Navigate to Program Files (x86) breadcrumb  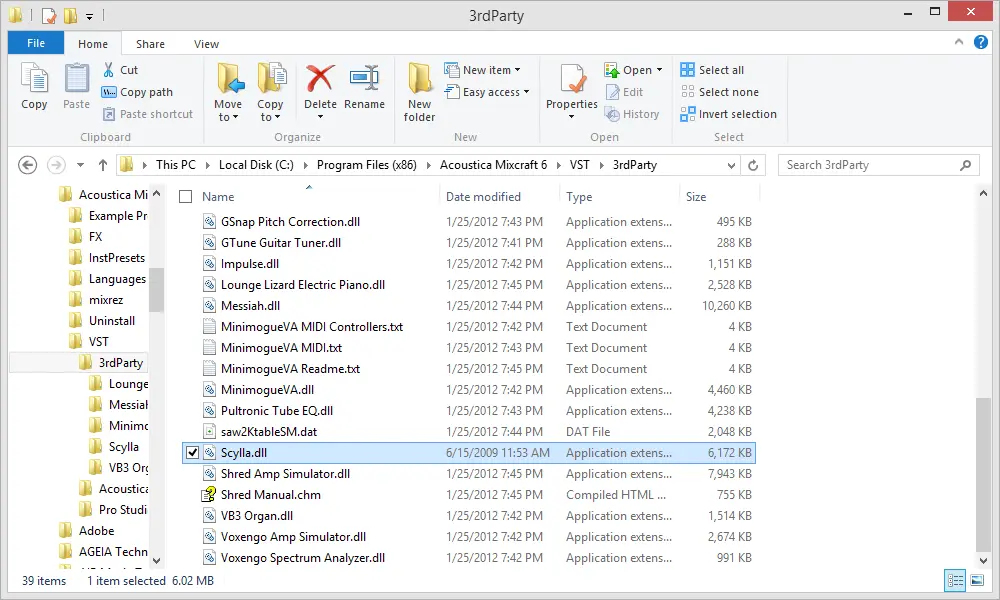point(366,165)
